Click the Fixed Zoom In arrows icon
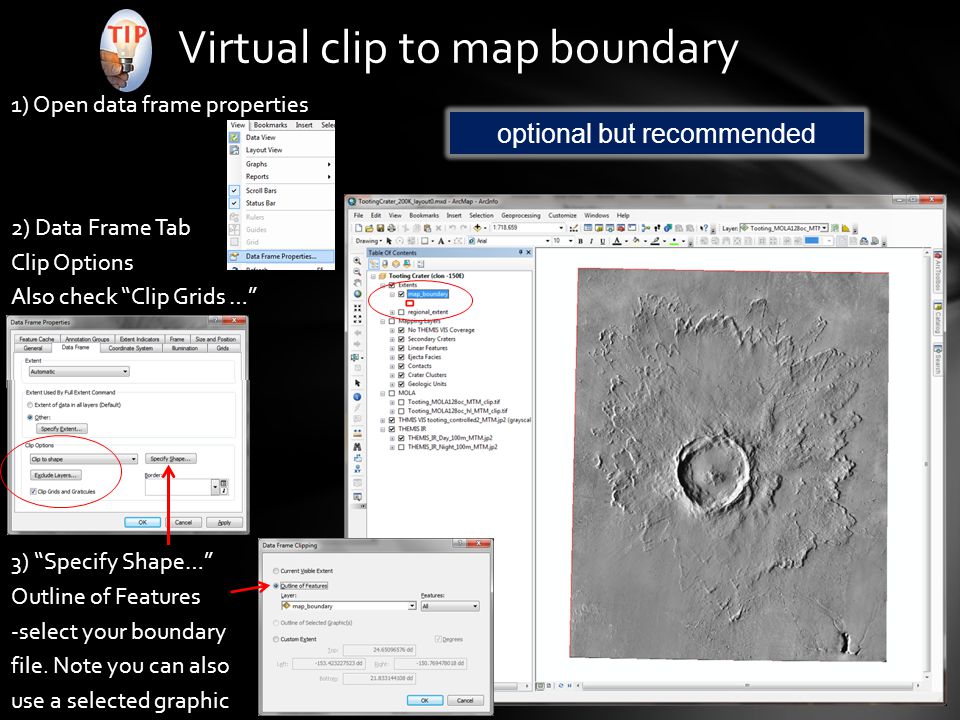 coord(358,308)
